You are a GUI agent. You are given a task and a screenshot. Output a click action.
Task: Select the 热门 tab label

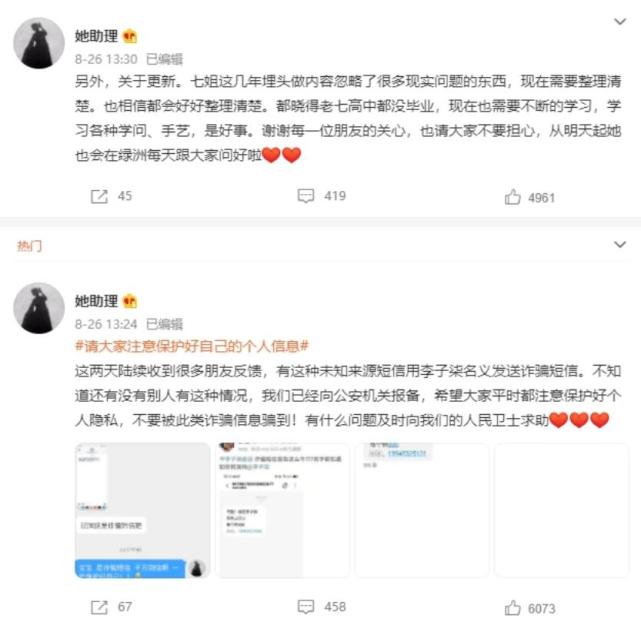29,246
